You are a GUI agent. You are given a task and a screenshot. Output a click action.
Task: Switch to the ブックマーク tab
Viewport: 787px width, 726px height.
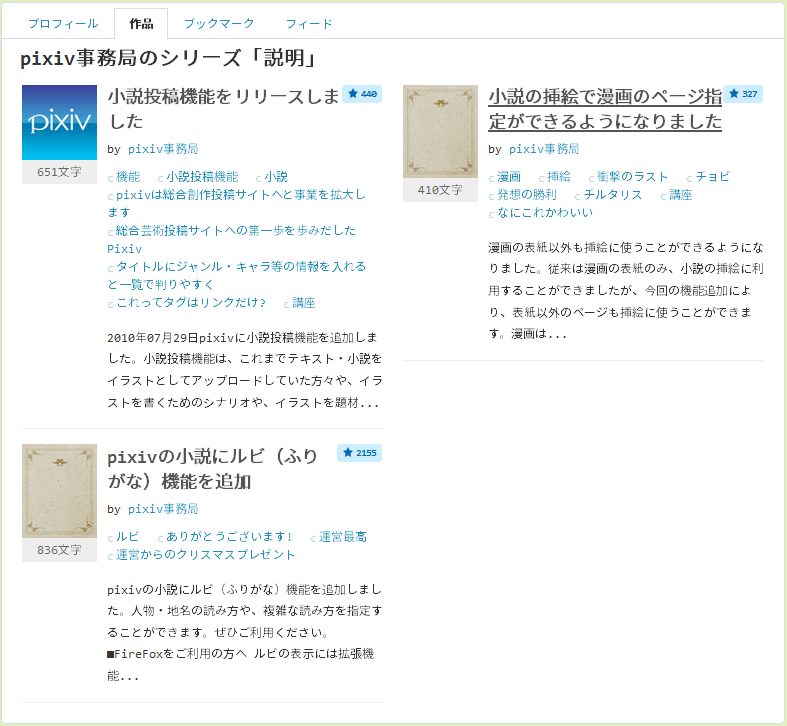point(219,24)
